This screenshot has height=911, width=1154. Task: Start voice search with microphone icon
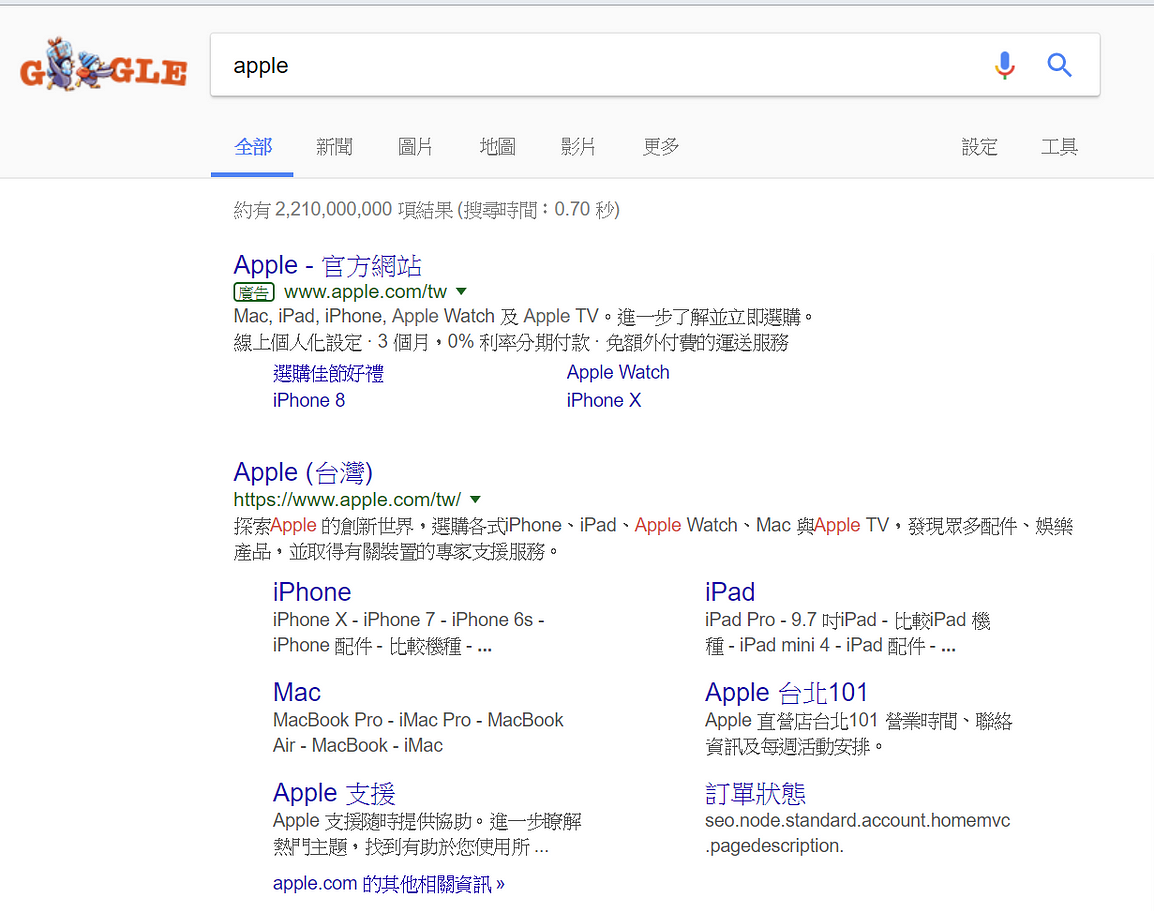(1004, 66)
